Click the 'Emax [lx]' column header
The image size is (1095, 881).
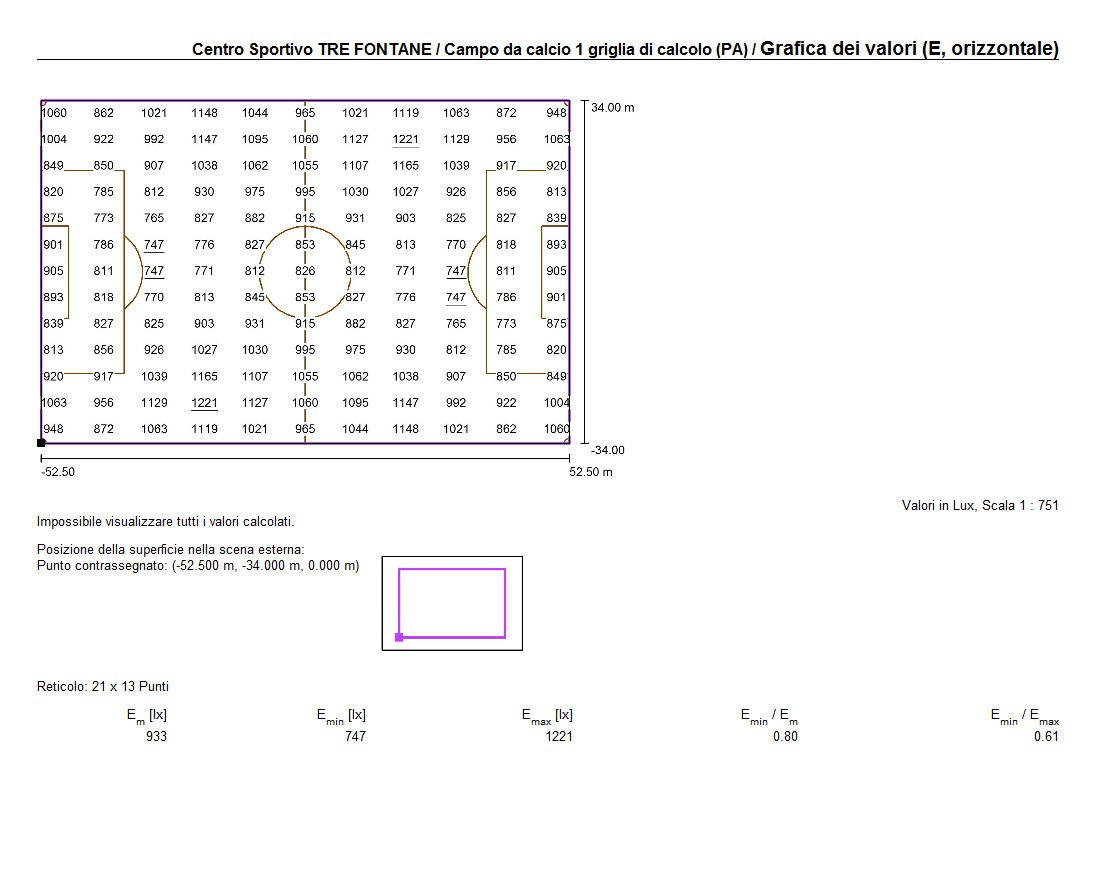tap(548, 716)
